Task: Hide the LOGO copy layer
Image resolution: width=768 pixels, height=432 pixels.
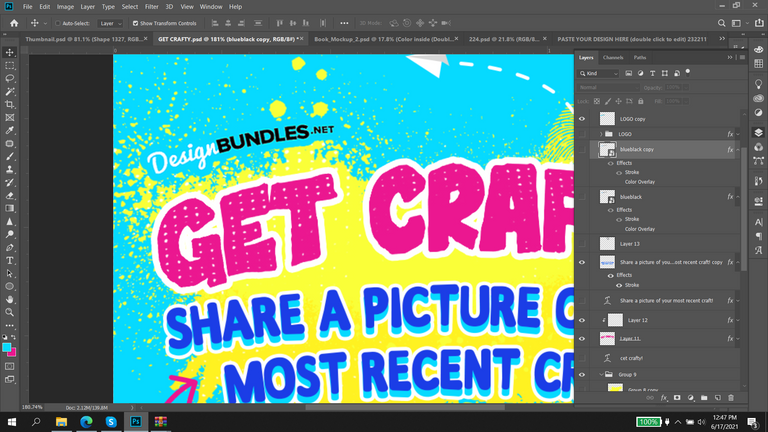Action: coord(582,118)
